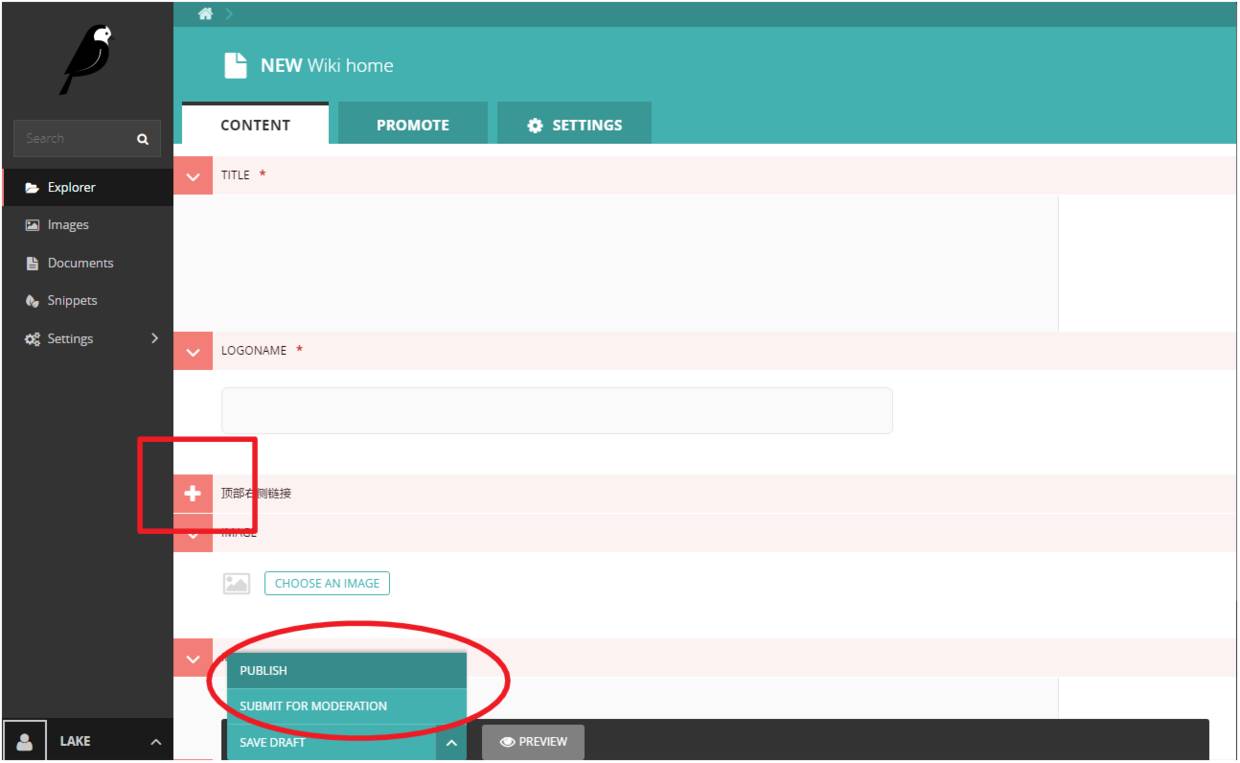Expand the LAKE account menu
Image resolution: width=1240 pixels, height=763 pixels.
pos(154,742)
